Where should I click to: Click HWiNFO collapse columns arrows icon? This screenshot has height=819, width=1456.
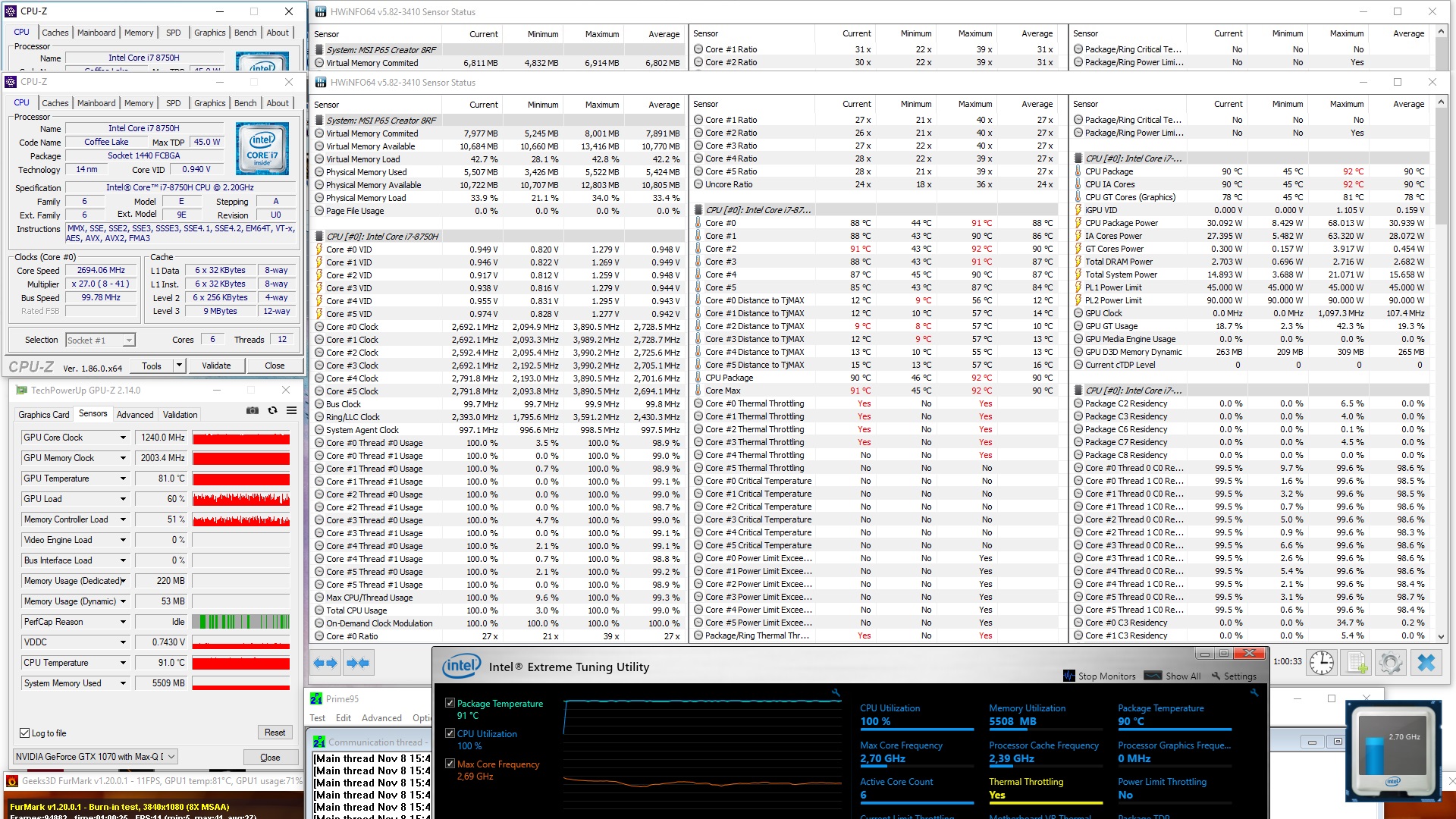pyautogui.click(x=358, y=663)
